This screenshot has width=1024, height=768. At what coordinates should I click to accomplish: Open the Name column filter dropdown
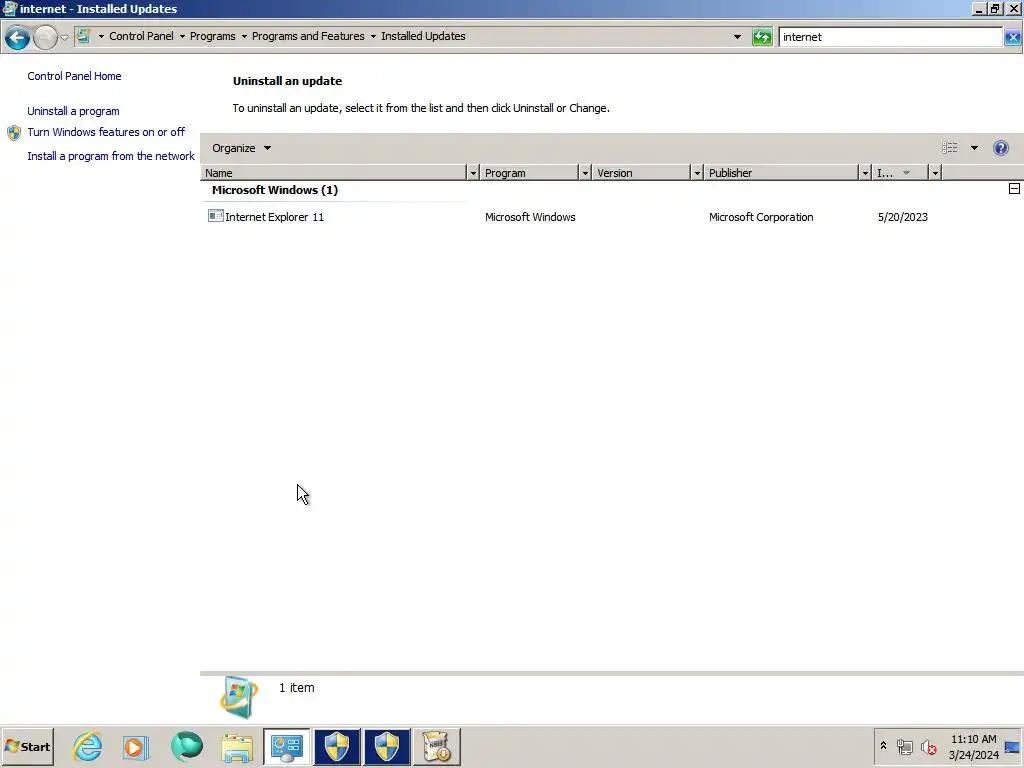473,173
